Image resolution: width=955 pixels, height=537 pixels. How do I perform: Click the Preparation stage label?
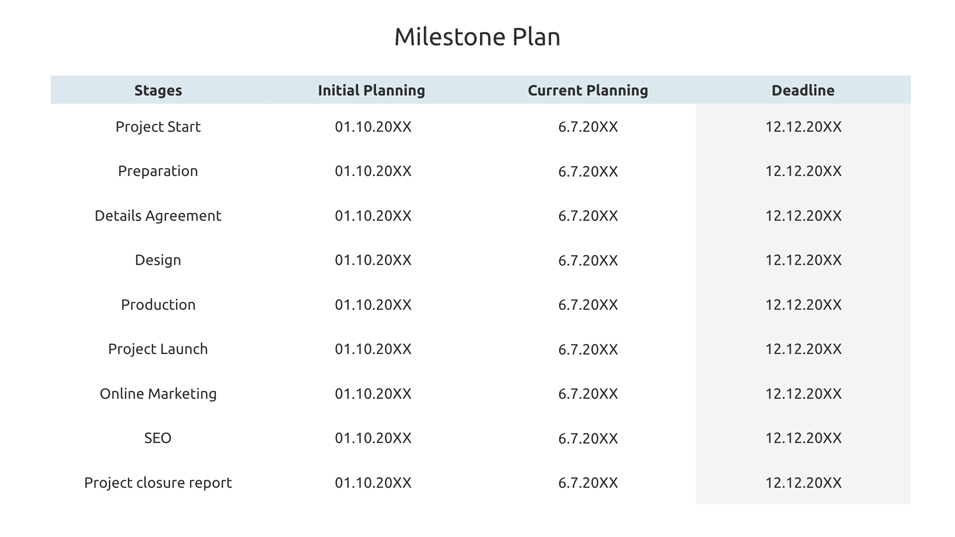point(158,171)
